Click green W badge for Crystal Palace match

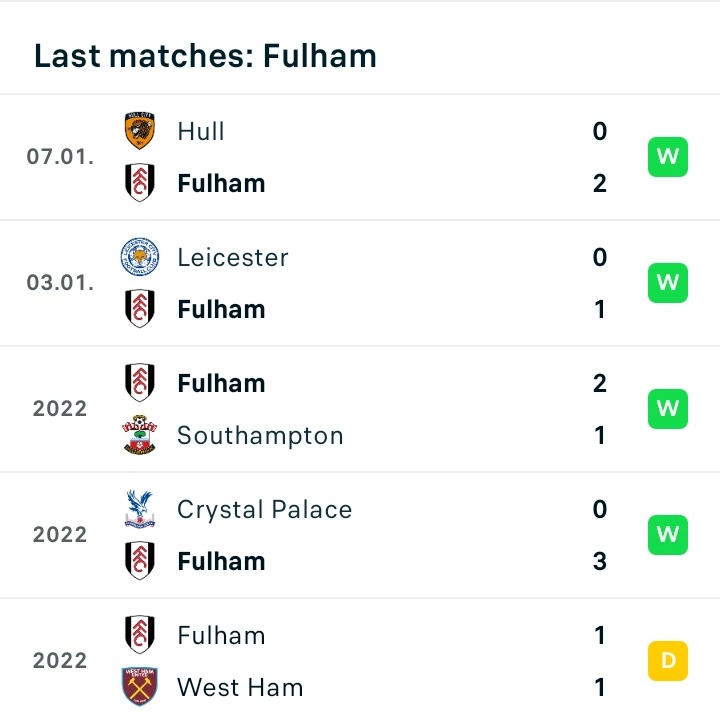pyautogui.click(x=668, y=534)
